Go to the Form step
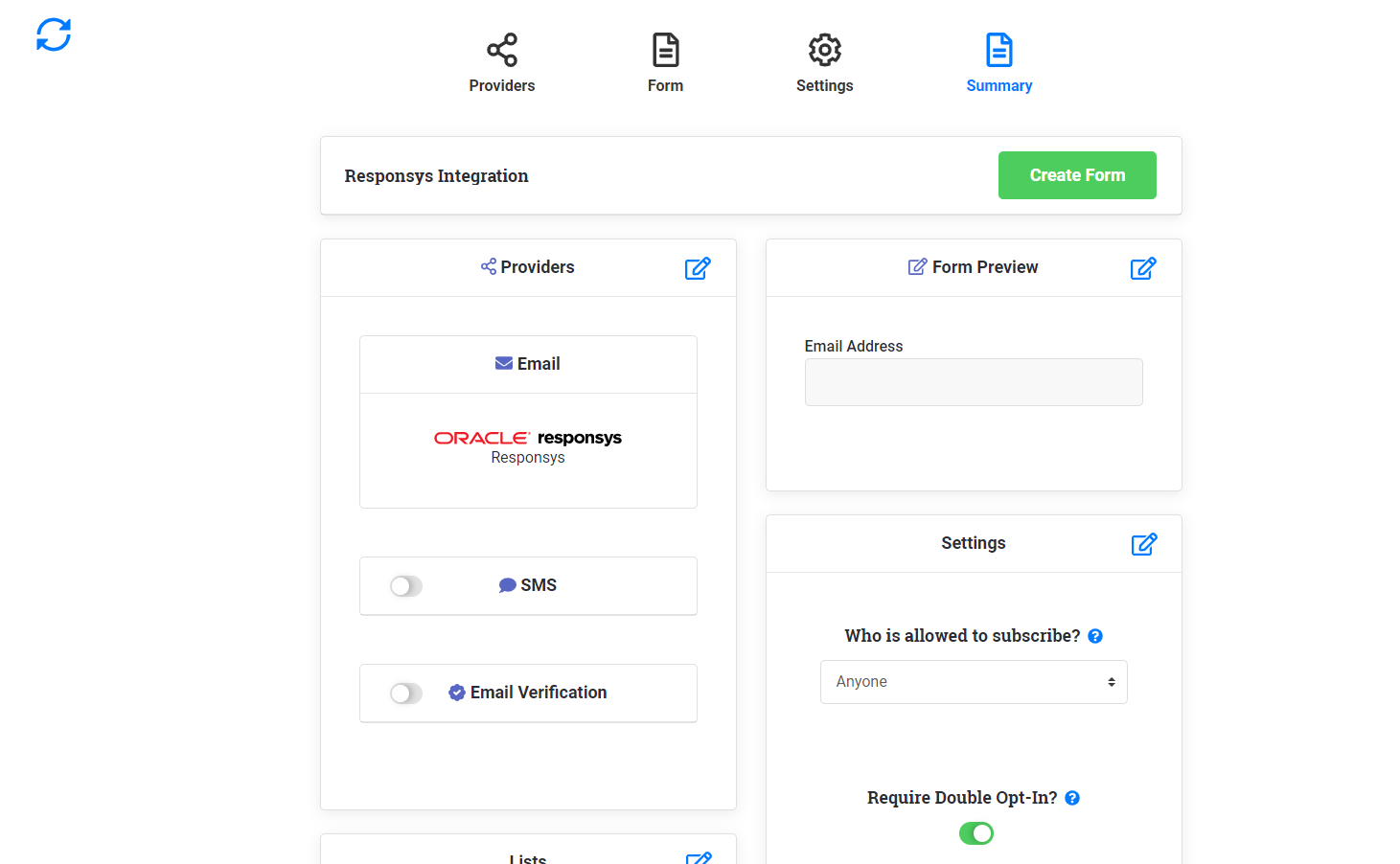The image size is (1400, 864). [x=665, y=63]
